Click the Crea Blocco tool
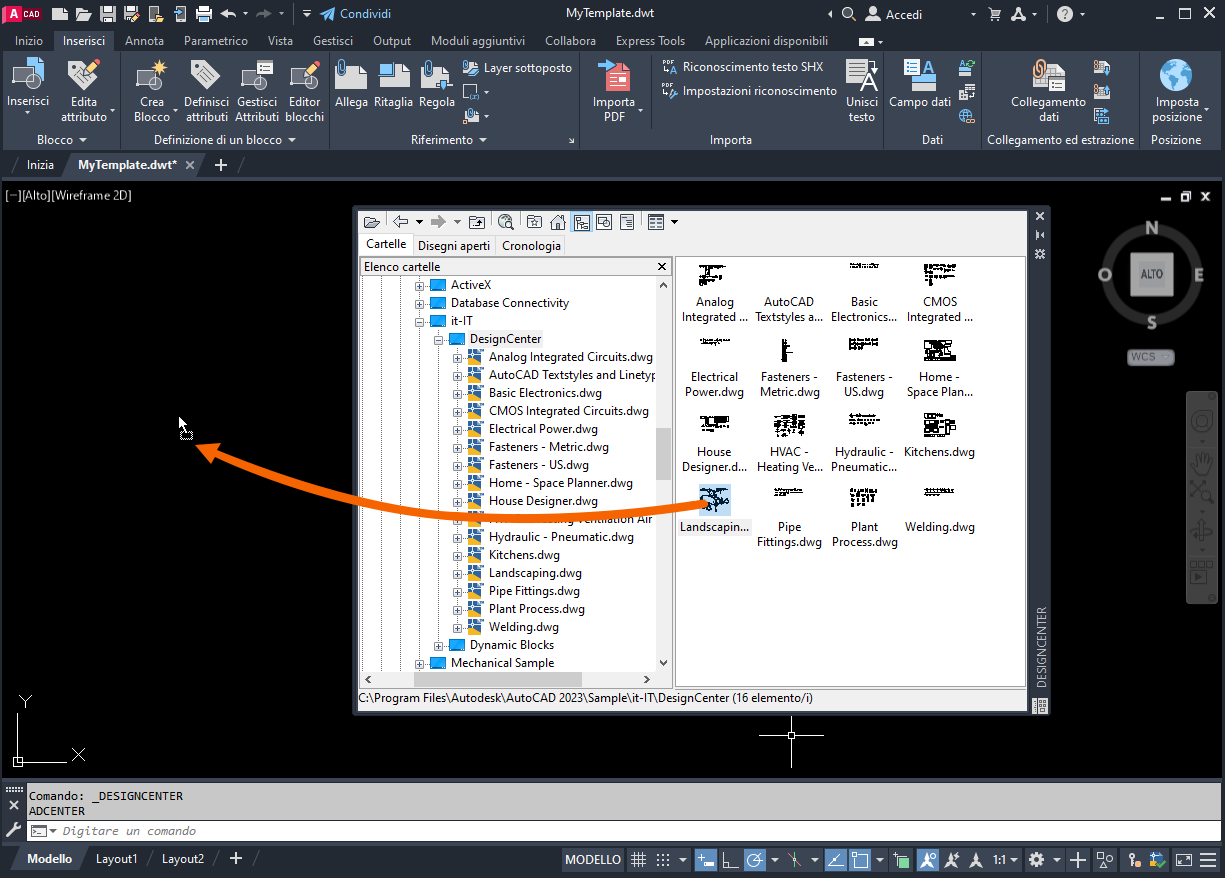 (x=152, y=91)
